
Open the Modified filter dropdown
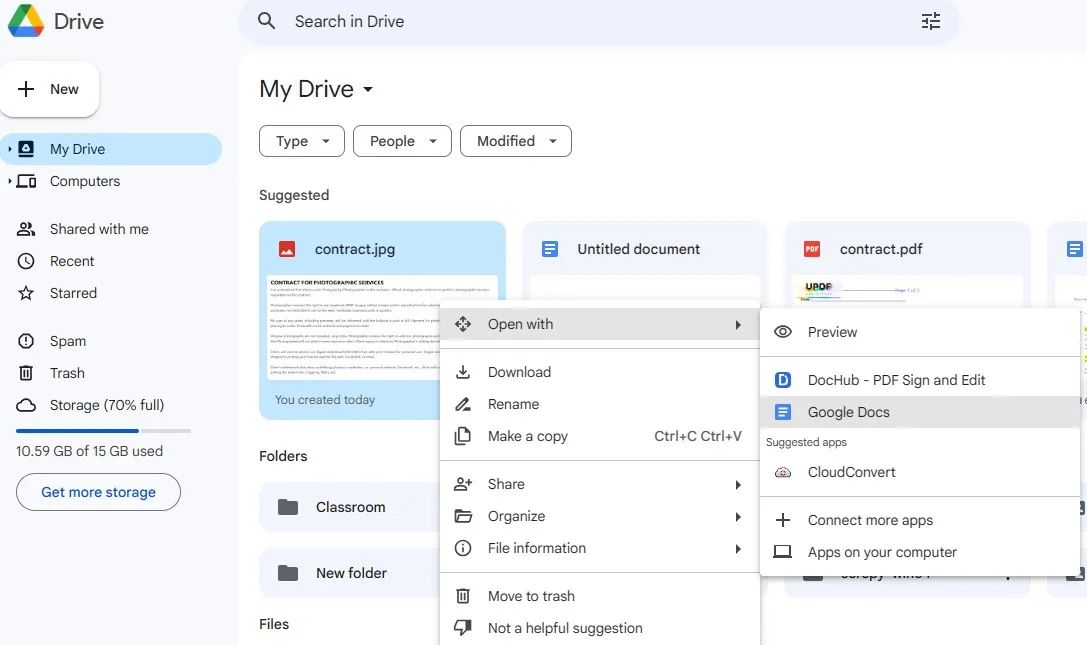[515, 140]
